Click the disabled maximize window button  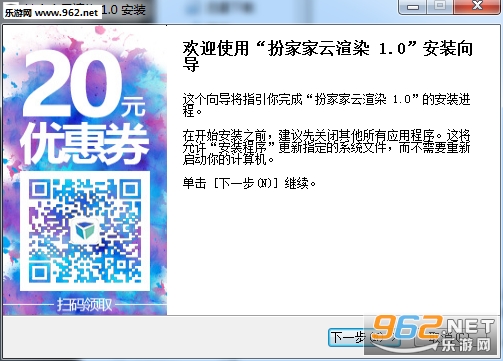point(440,6)
